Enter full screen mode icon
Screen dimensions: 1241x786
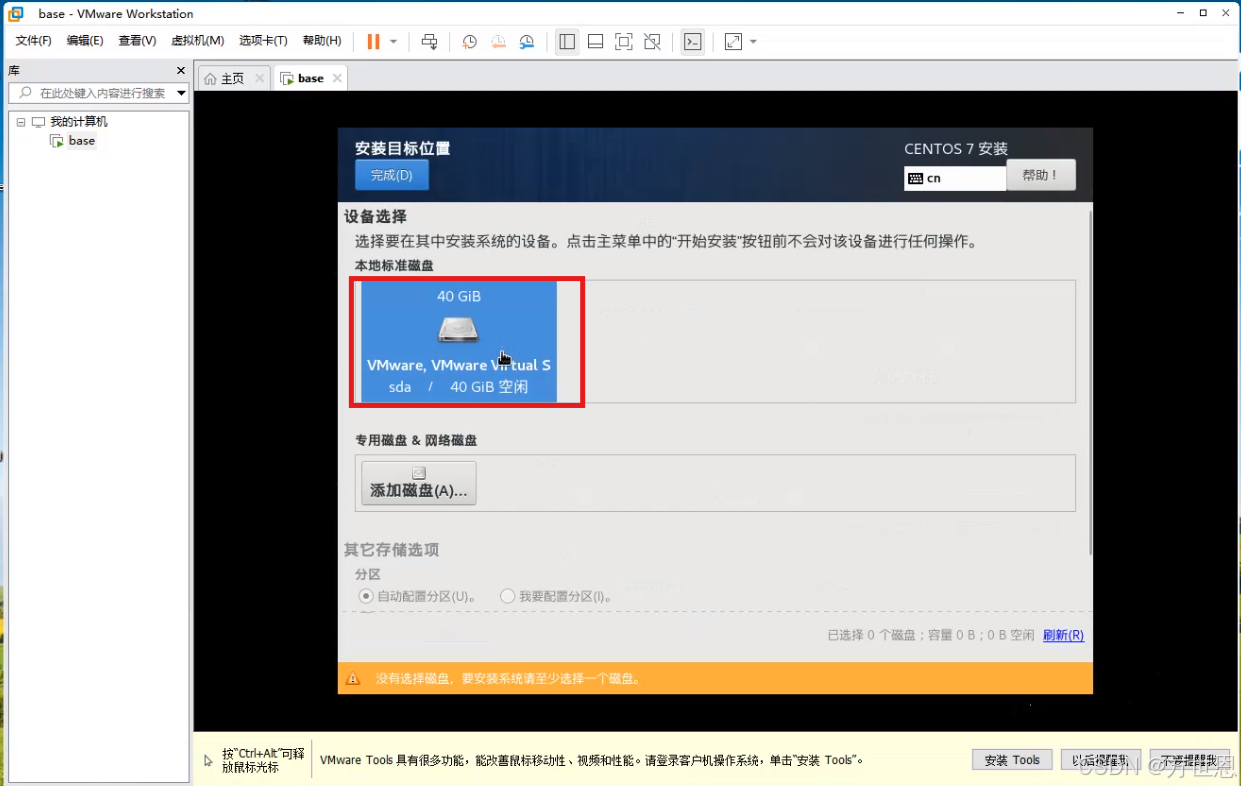(x=624, y=41)
